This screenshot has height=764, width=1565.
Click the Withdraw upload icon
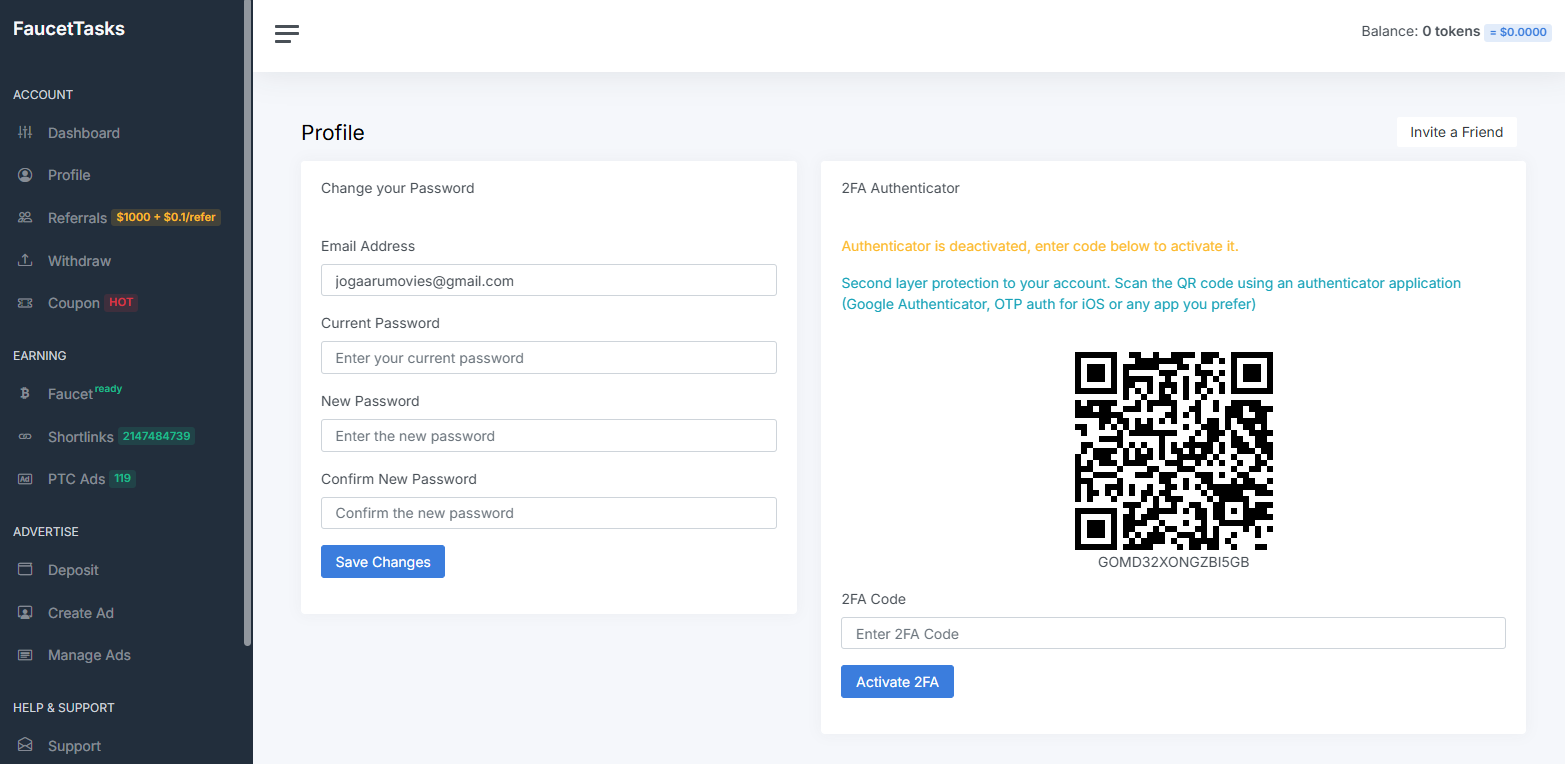coord(26,261)
